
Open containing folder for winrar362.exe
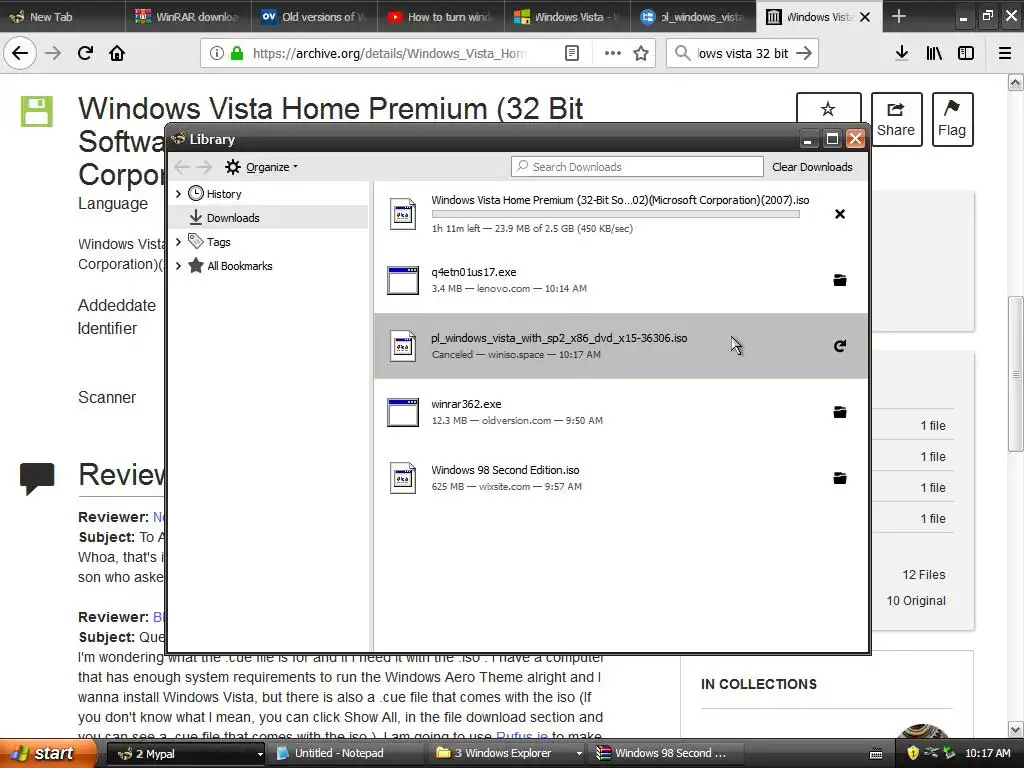click(x=840, y=412)
